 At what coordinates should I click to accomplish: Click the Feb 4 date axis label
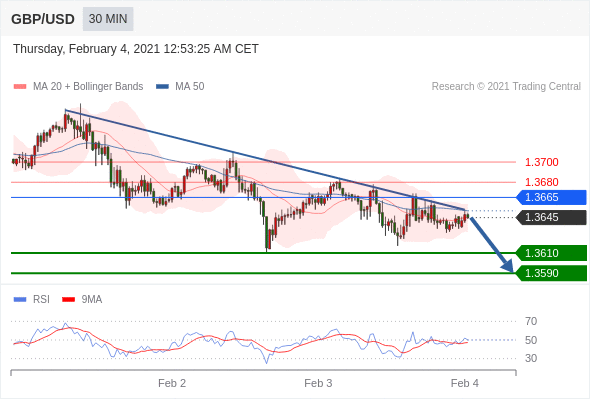coord(465,383)
